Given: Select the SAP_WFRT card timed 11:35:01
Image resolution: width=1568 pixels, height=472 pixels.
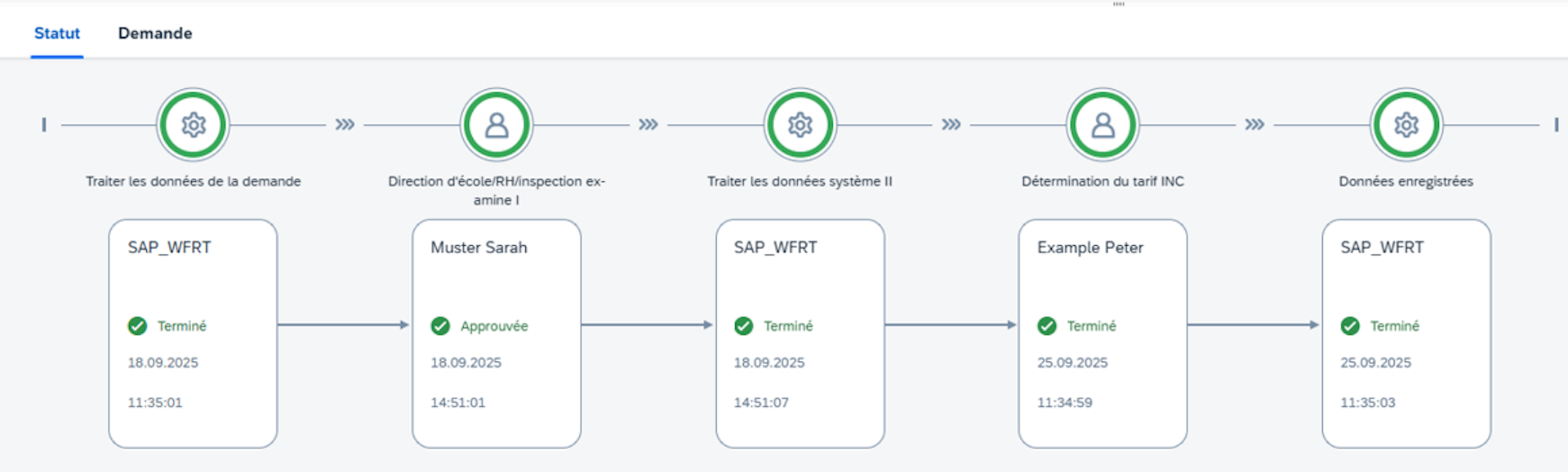Looking at the screenshot, I should click(x=193, y=333).
